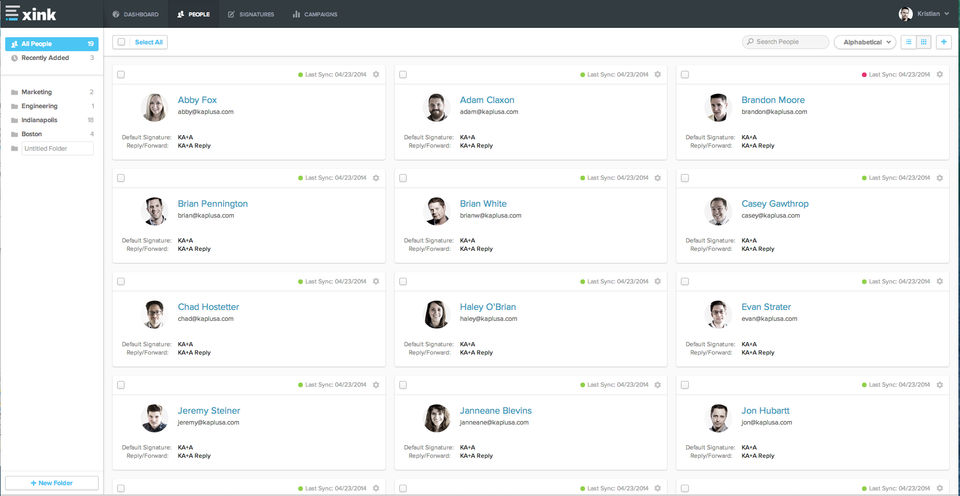960x496 pixels.
Task: Open Casey Gawthrop name link
Action: (x=775, y=203)
